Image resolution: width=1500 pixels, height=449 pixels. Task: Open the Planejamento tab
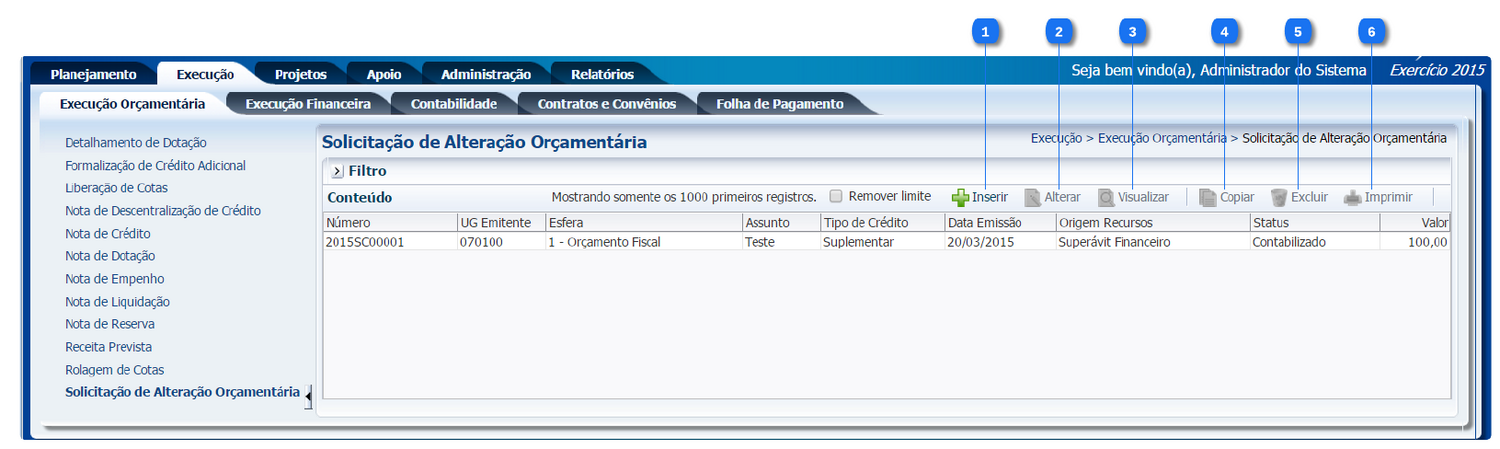tap(93, 75)
